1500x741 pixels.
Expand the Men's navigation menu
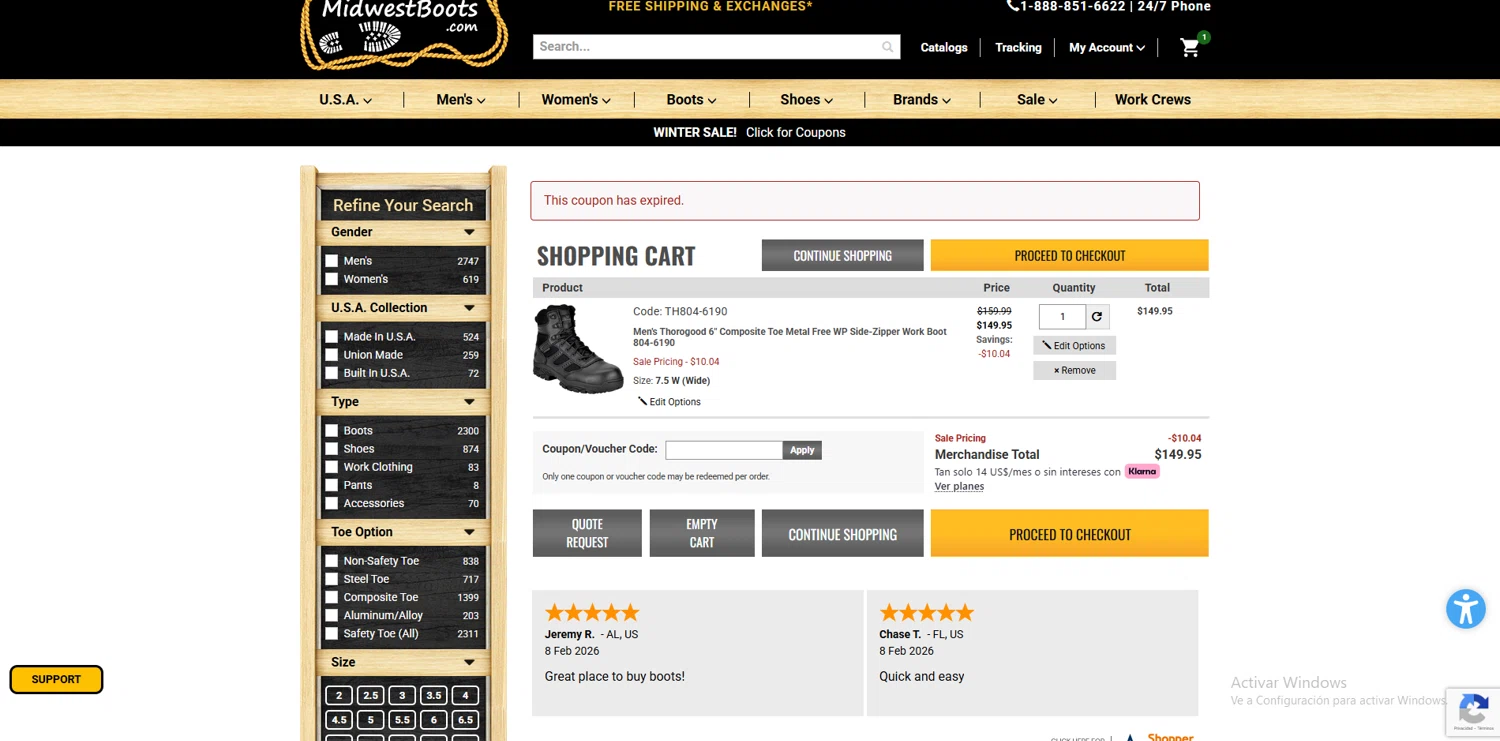461,99
